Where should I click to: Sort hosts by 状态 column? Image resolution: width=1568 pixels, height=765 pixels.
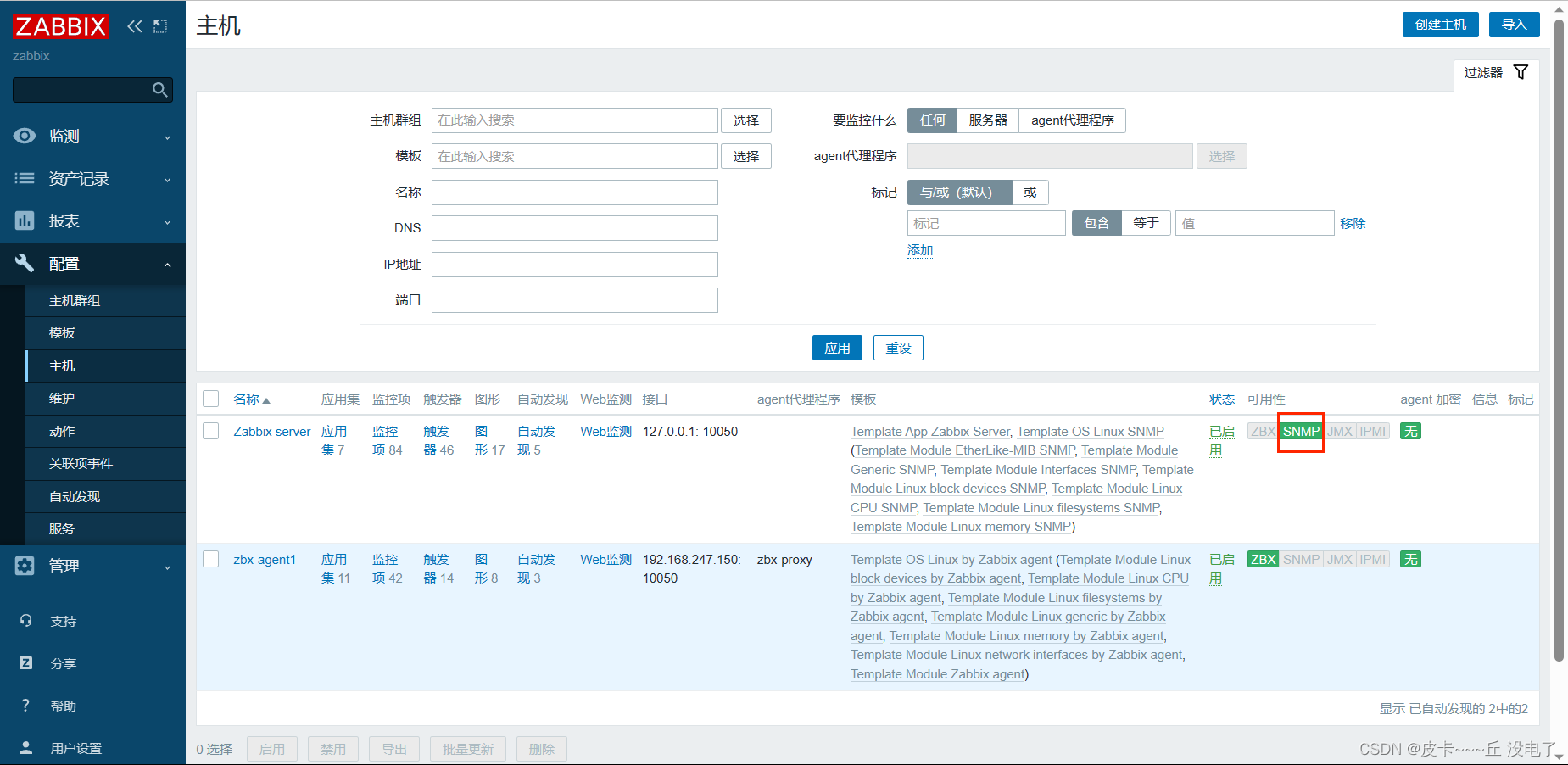click(1222, 399)
